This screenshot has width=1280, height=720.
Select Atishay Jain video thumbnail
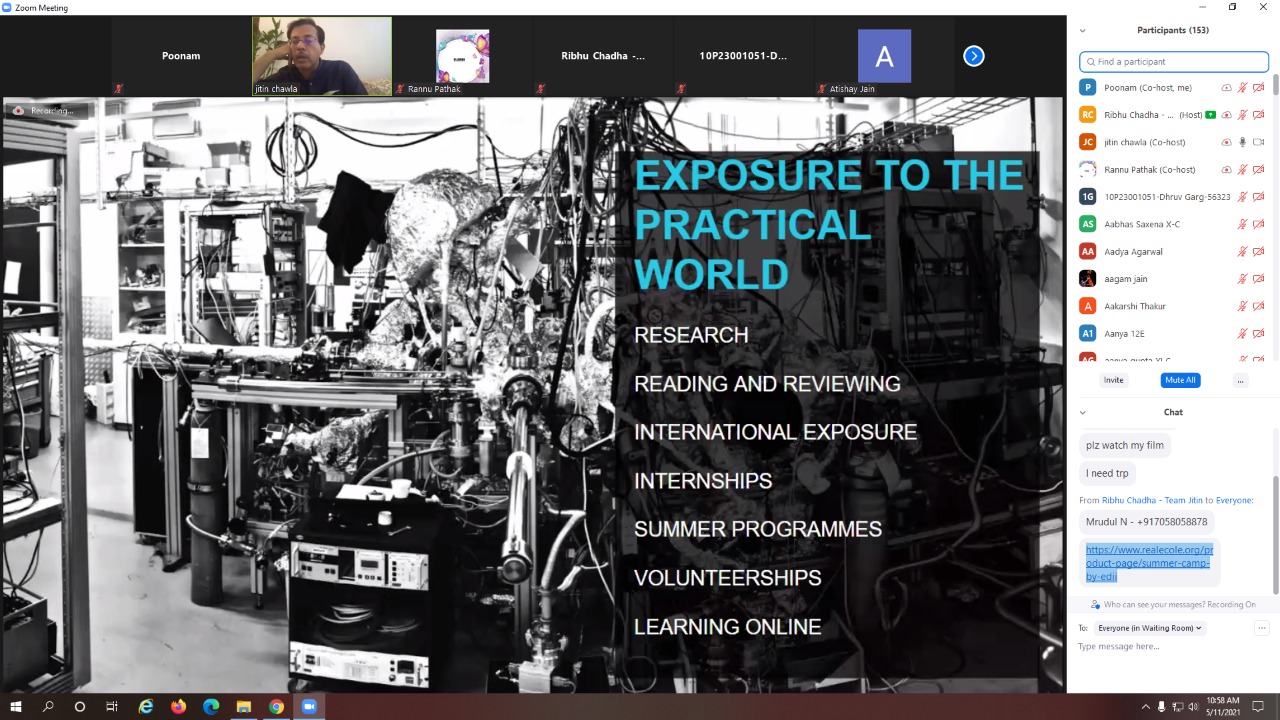pyautogui.click(x=884, y=56)
